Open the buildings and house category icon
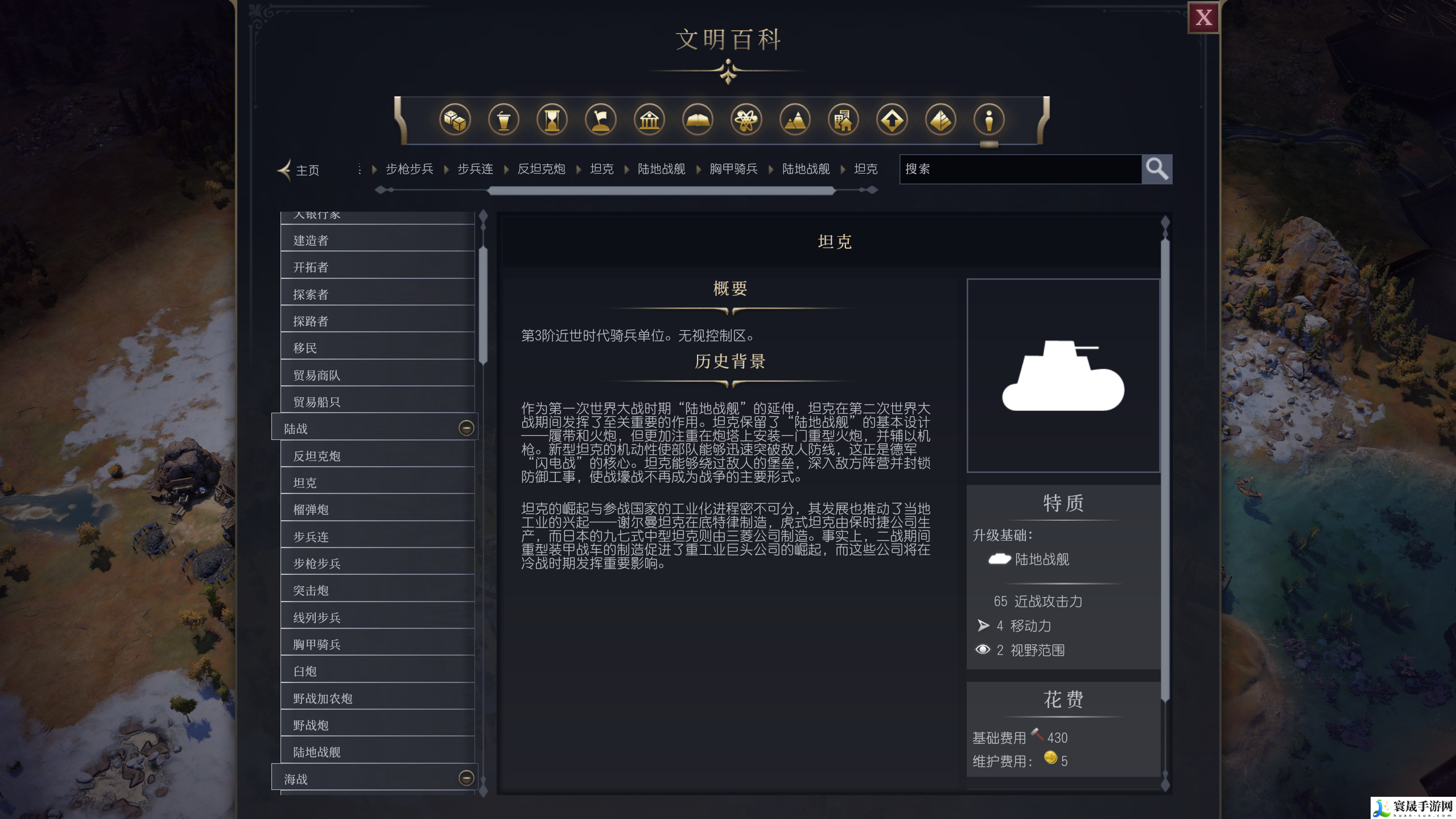The width and height of the screenshot is (1456, 819). tap(843, 120)
